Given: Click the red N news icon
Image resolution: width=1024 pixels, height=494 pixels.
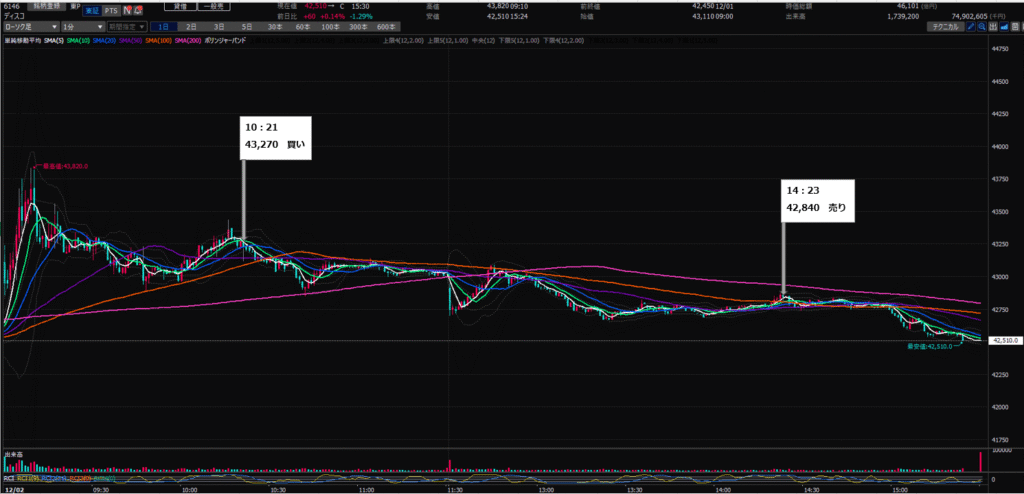Looking at the screenshot, I should 129,9.
